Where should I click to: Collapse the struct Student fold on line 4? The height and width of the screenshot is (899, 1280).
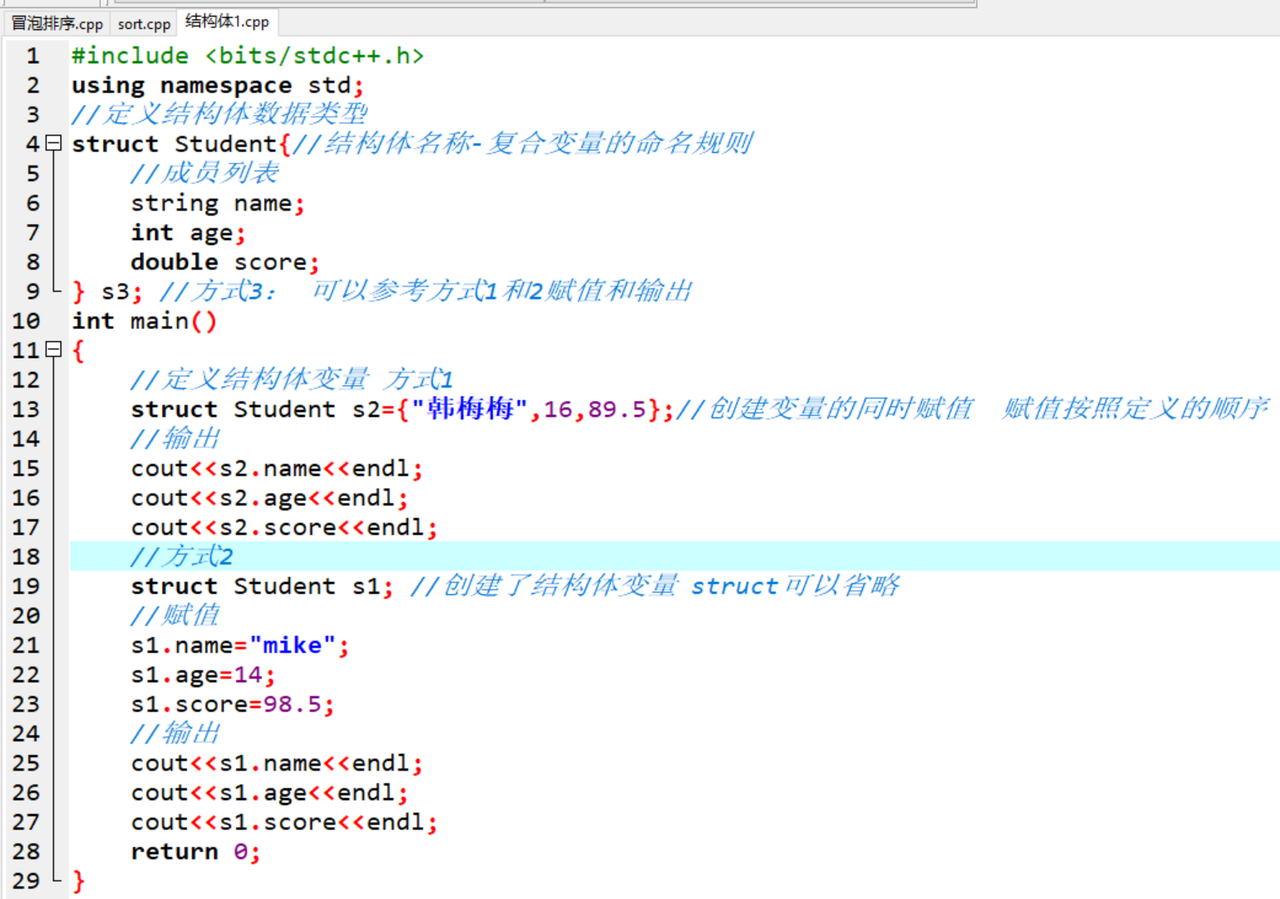click(x=54, y=144)
